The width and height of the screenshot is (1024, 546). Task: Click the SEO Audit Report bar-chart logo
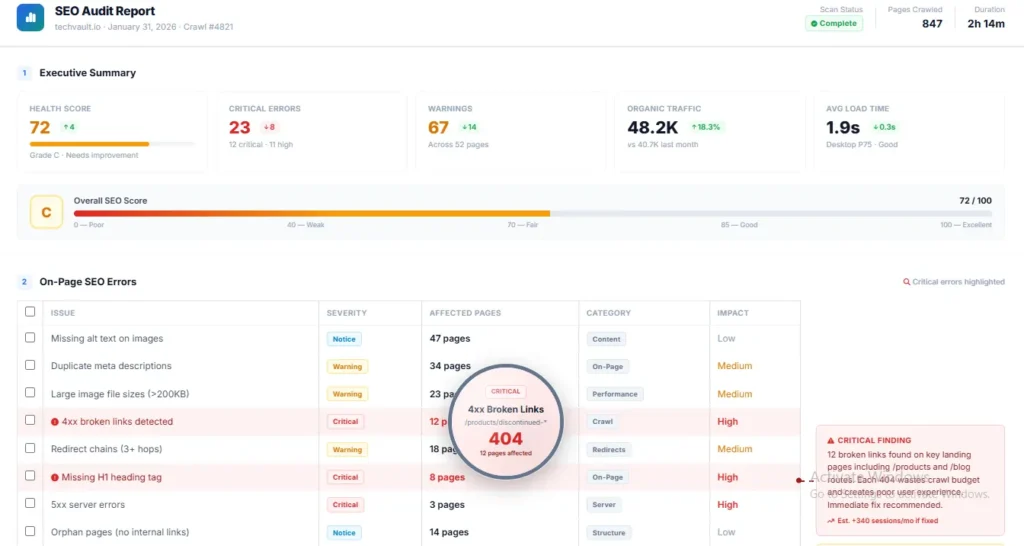(30, 18)
